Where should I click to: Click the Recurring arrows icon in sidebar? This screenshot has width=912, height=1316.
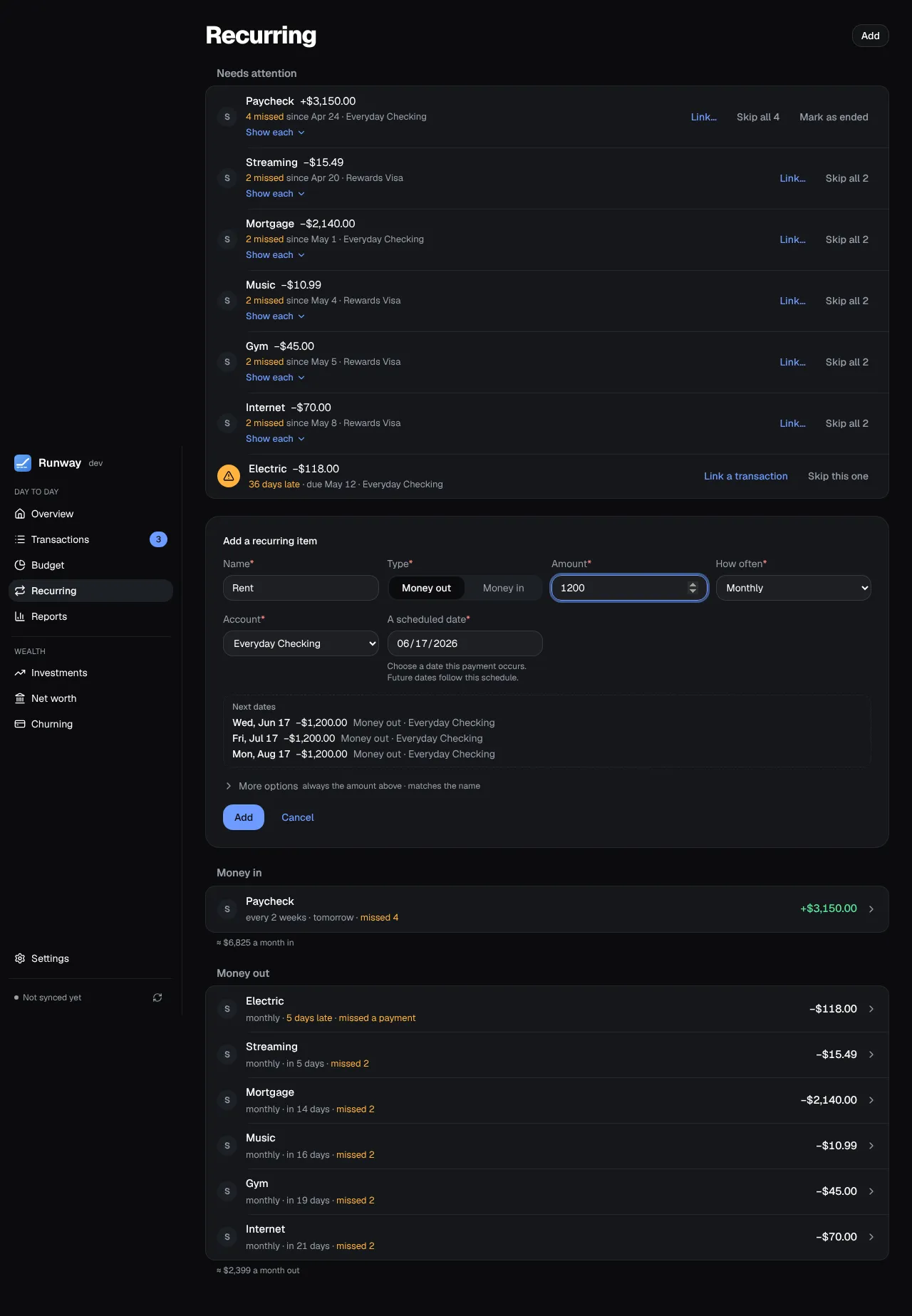coord(20,591)
